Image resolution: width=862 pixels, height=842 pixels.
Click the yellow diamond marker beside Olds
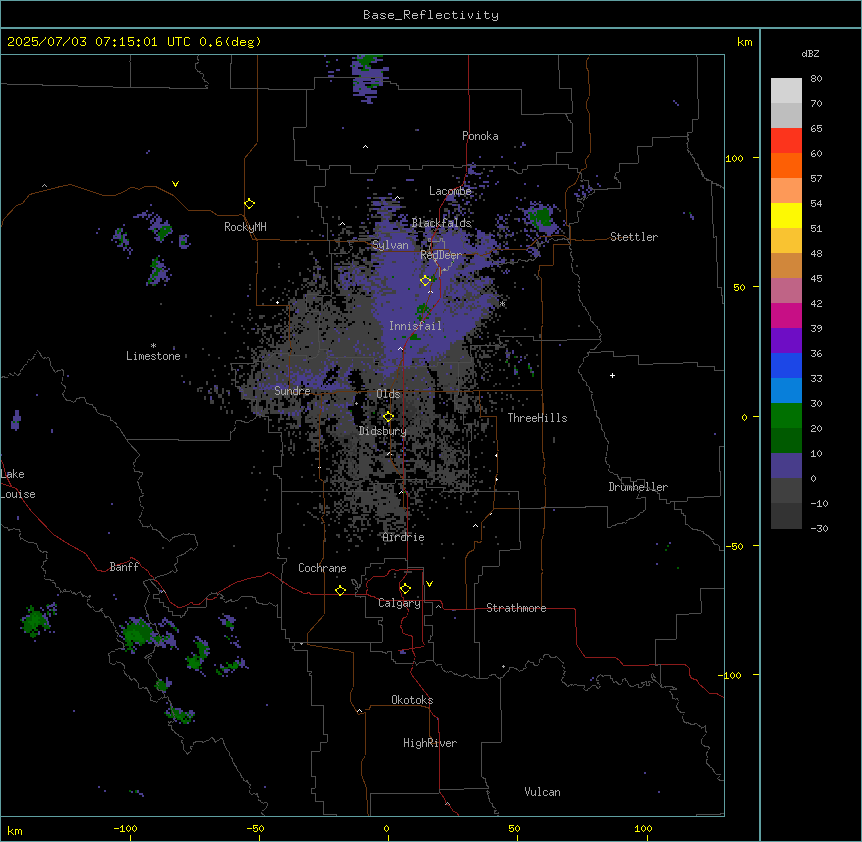[388, 417]
